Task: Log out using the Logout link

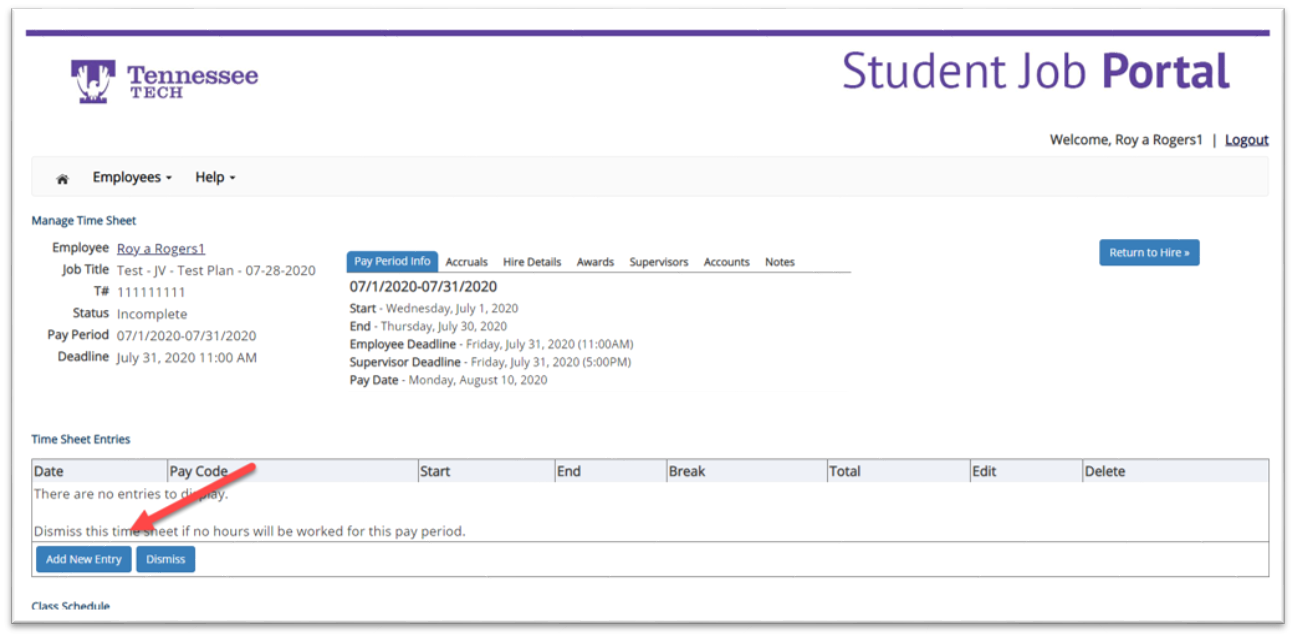Action: pos(1246,140)
